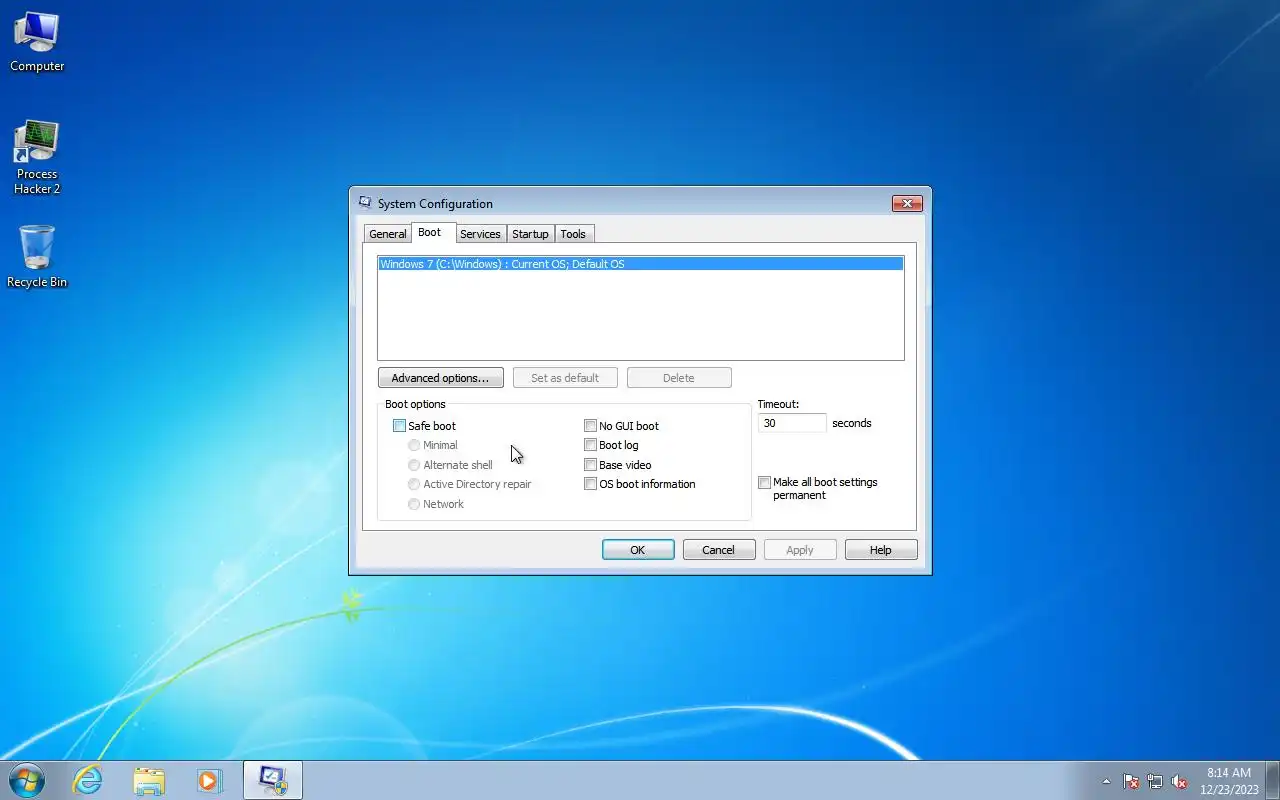Enable the No GUI boot checkbox
The width and height of the screenshot is (1280, 800).
[x=590, y=426]
